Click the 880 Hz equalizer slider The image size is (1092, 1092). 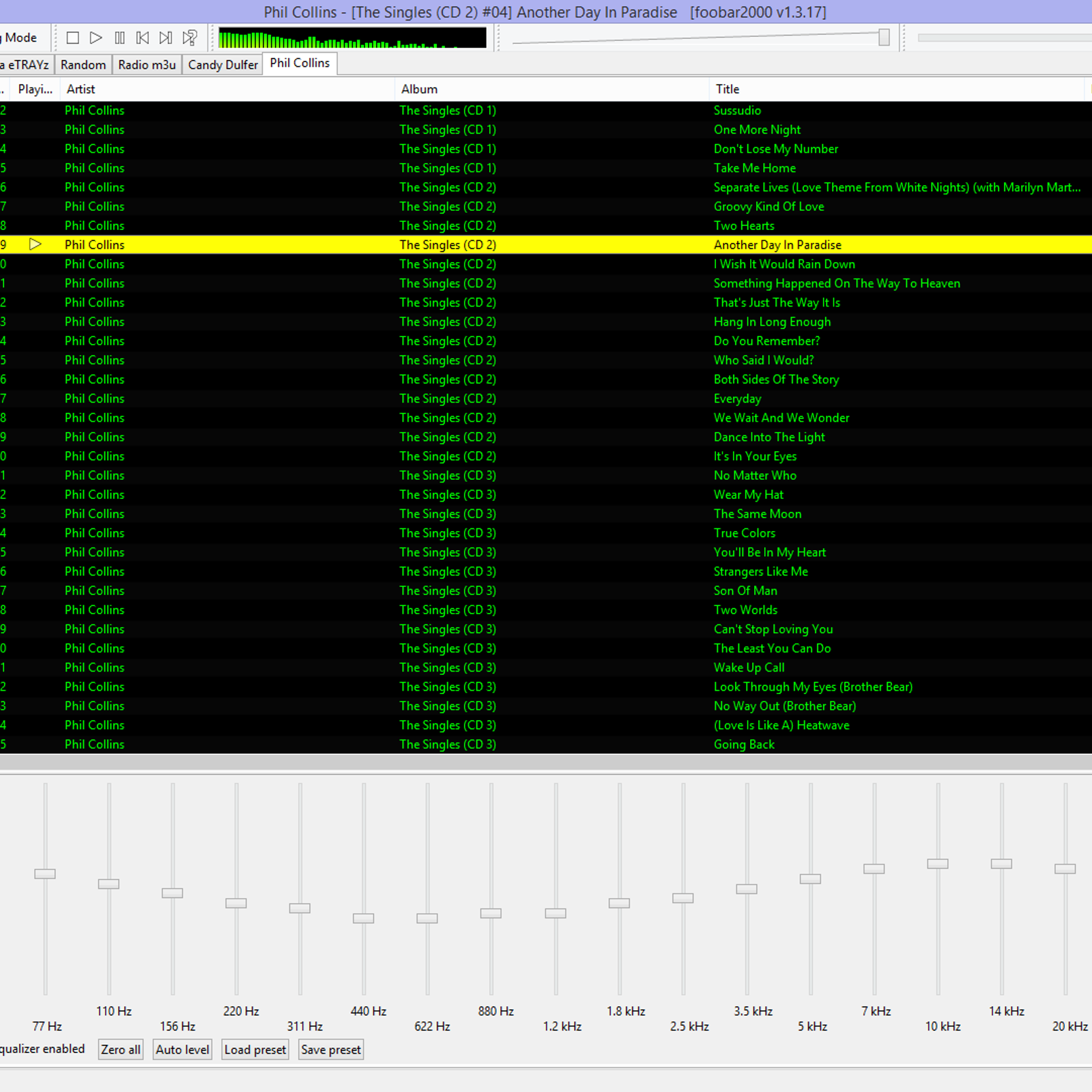coord(491,913)
